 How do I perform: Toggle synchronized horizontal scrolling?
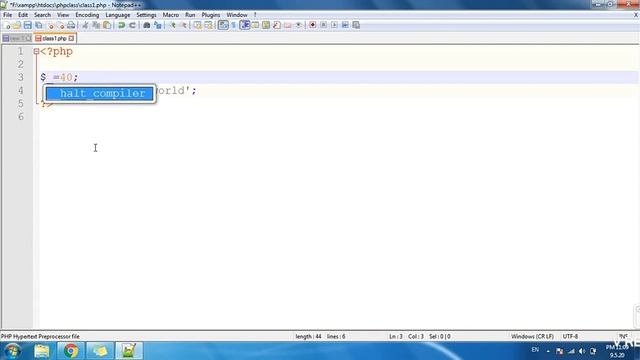point(209,25)
